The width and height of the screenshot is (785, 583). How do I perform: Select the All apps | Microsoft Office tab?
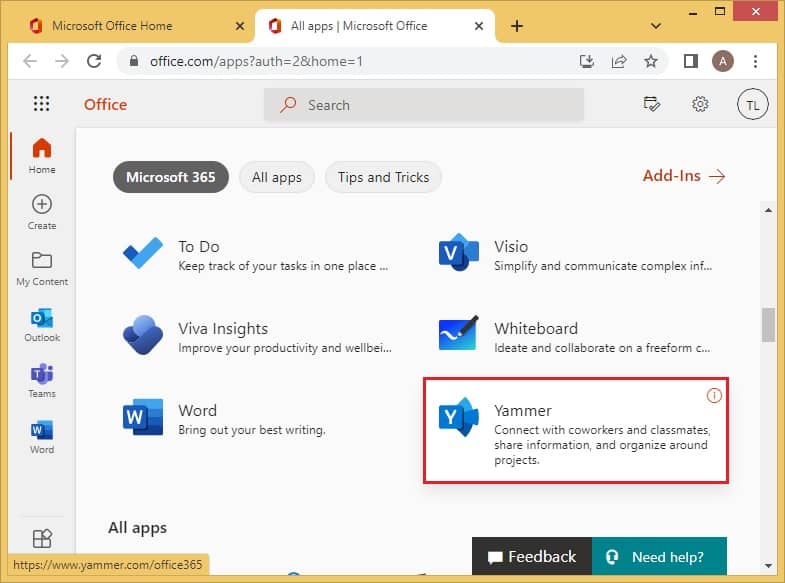click(374, 26)
